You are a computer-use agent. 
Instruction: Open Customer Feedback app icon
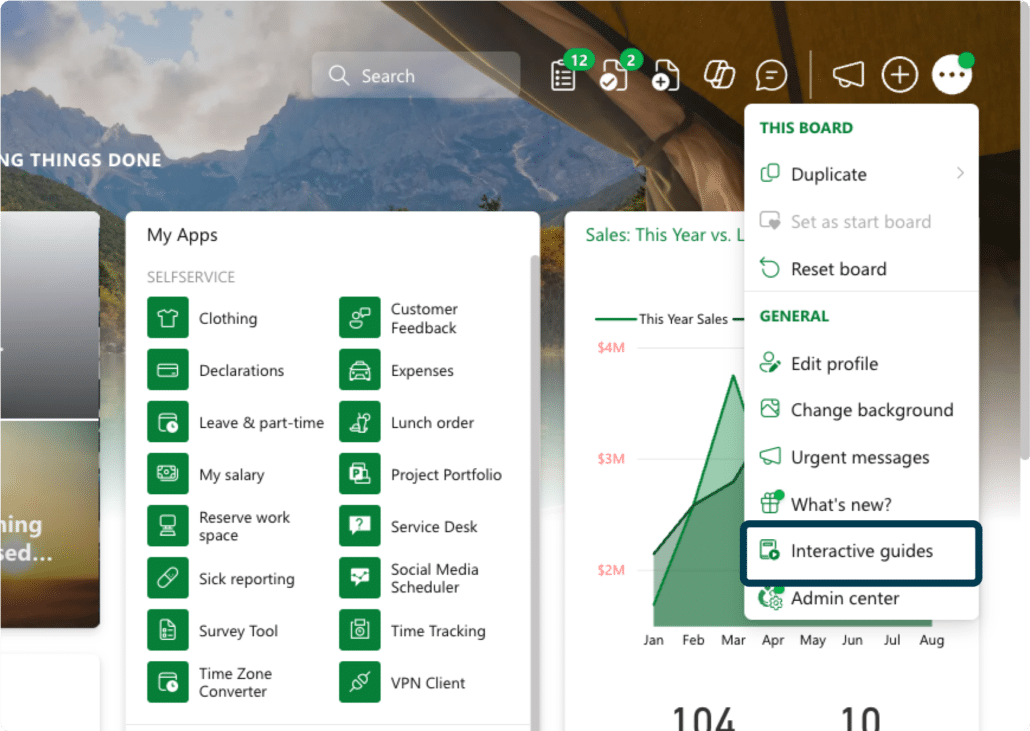[359, 318]
